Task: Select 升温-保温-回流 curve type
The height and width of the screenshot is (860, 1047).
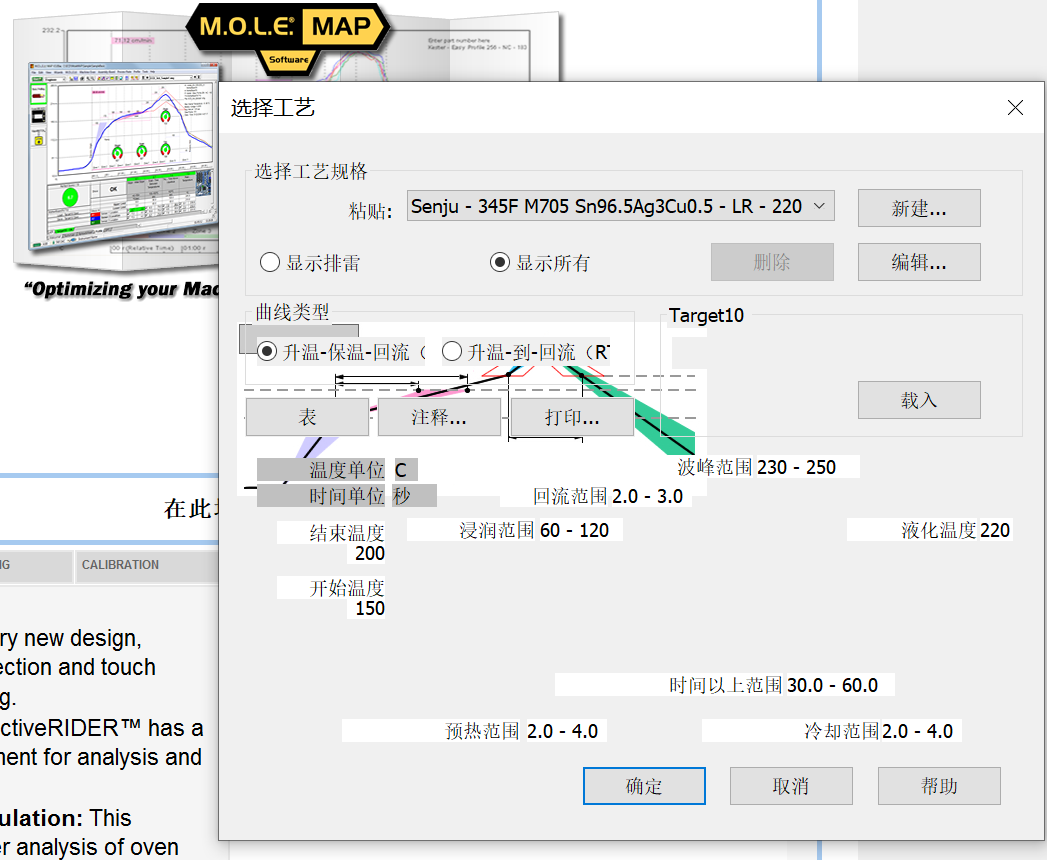Action: [268, 352]
